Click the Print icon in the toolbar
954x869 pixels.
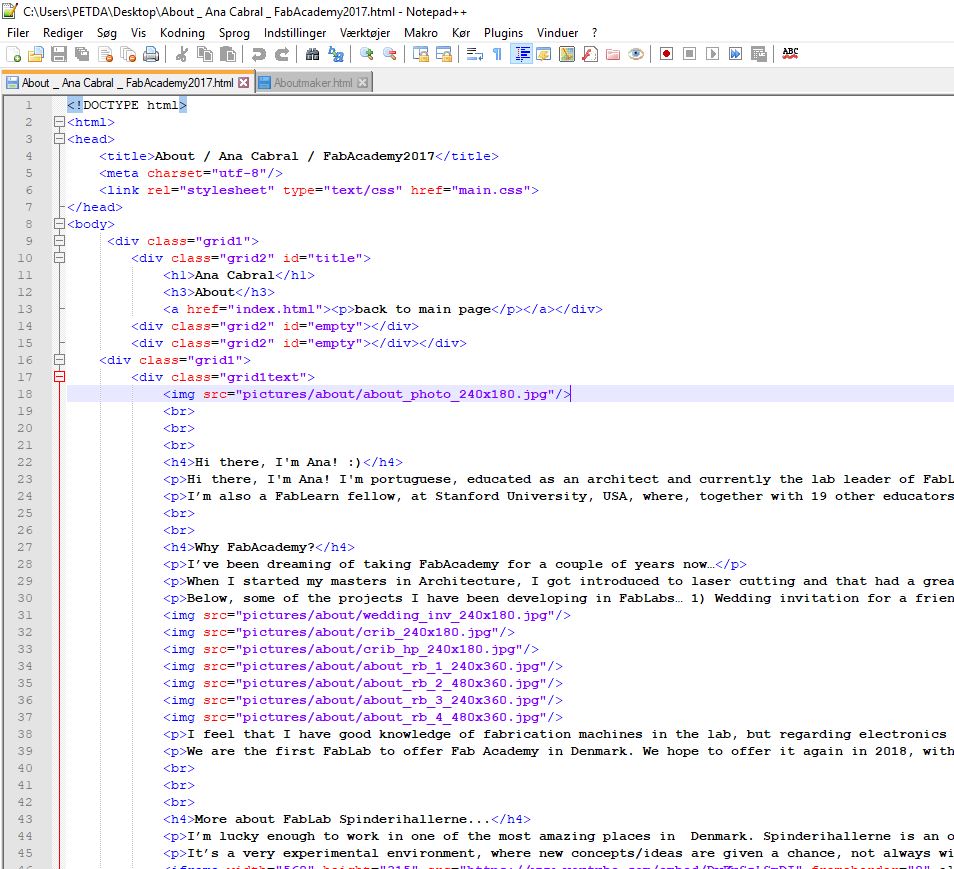pyautogui.click(x=152, y=54)
